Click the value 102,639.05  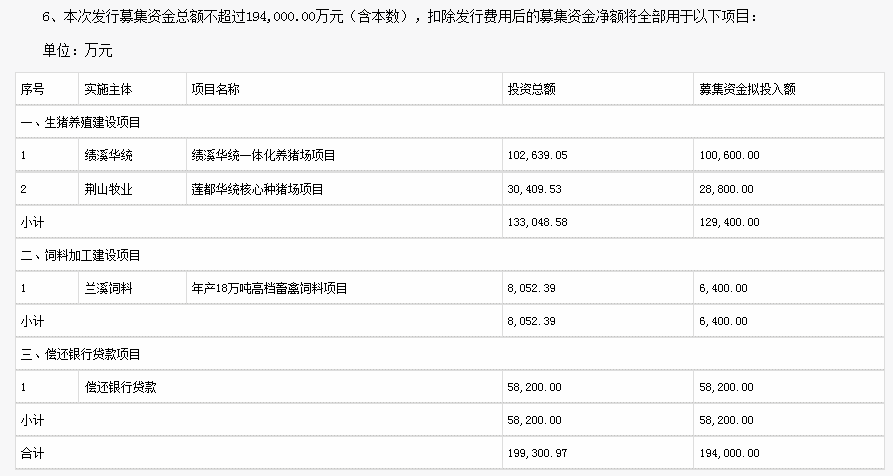538,155
